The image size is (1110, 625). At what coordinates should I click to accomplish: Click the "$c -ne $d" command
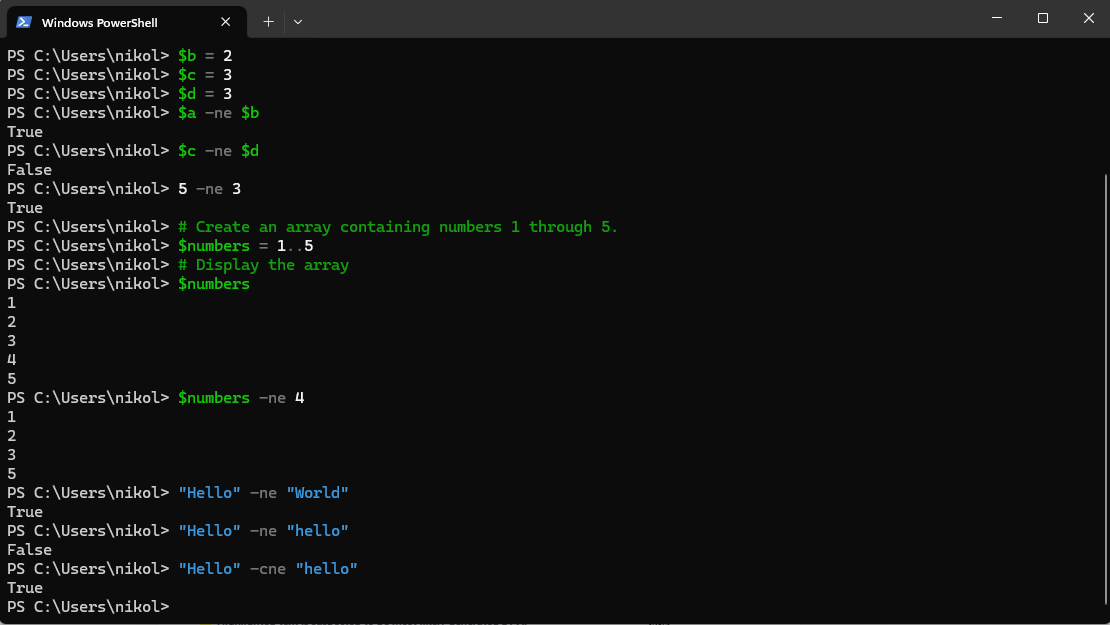pyautogui.click(x=218, y=151)
